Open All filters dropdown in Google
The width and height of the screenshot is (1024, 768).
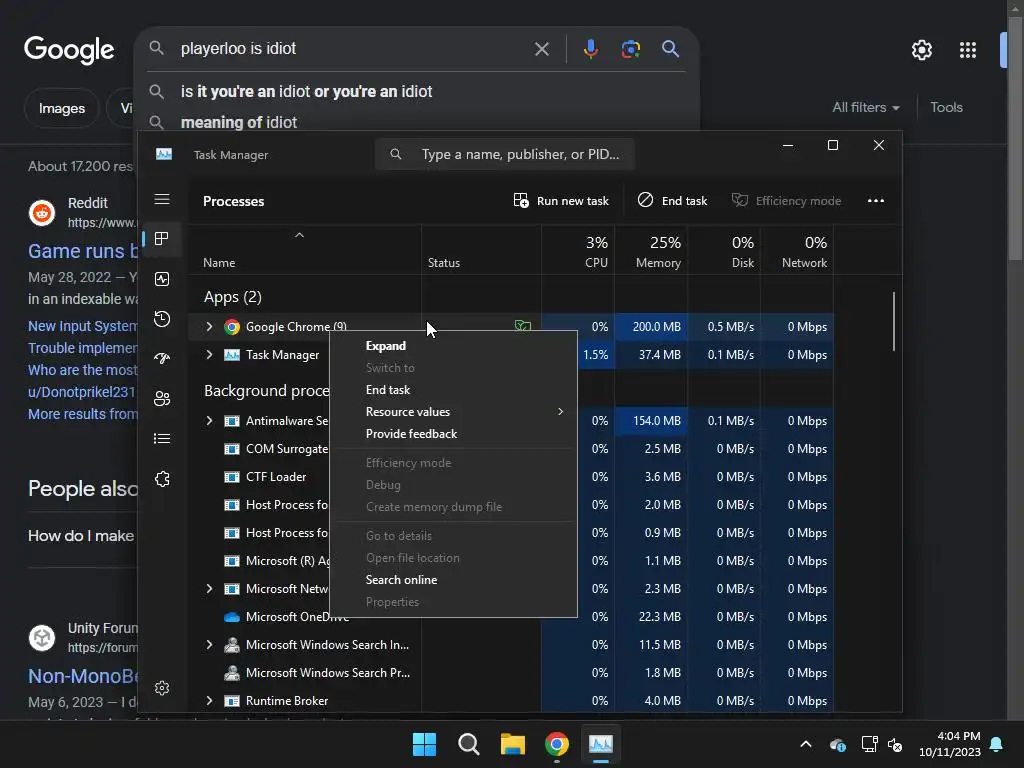[865, 108]
